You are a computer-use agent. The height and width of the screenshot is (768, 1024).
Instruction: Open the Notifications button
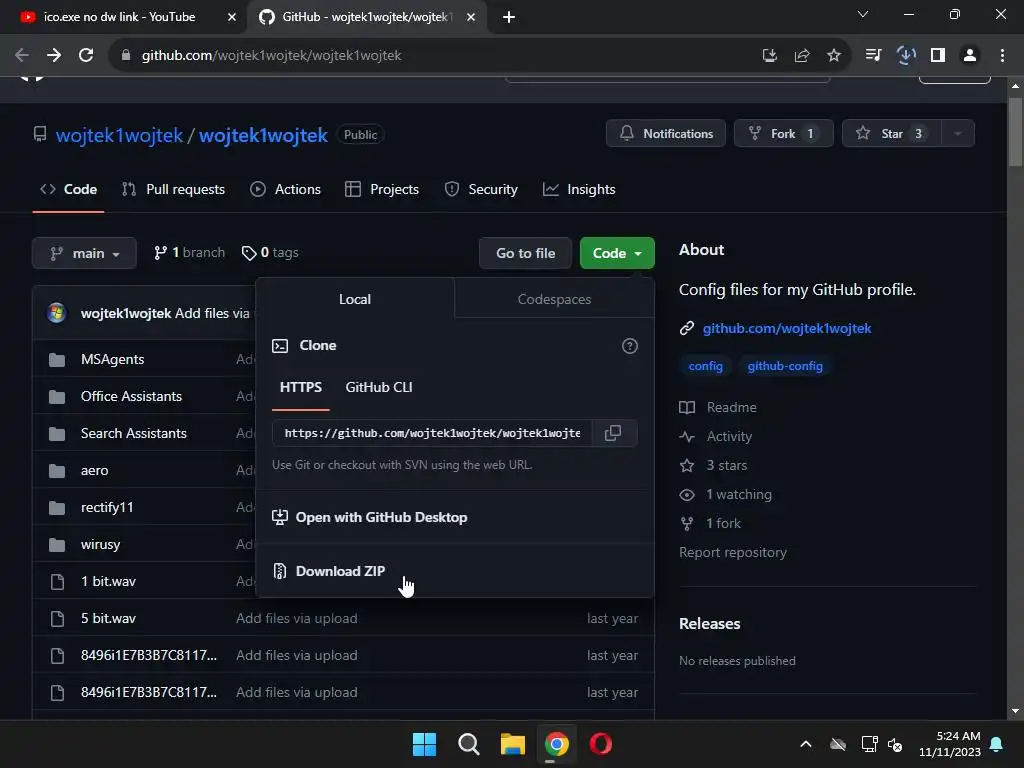coord(666,133)
